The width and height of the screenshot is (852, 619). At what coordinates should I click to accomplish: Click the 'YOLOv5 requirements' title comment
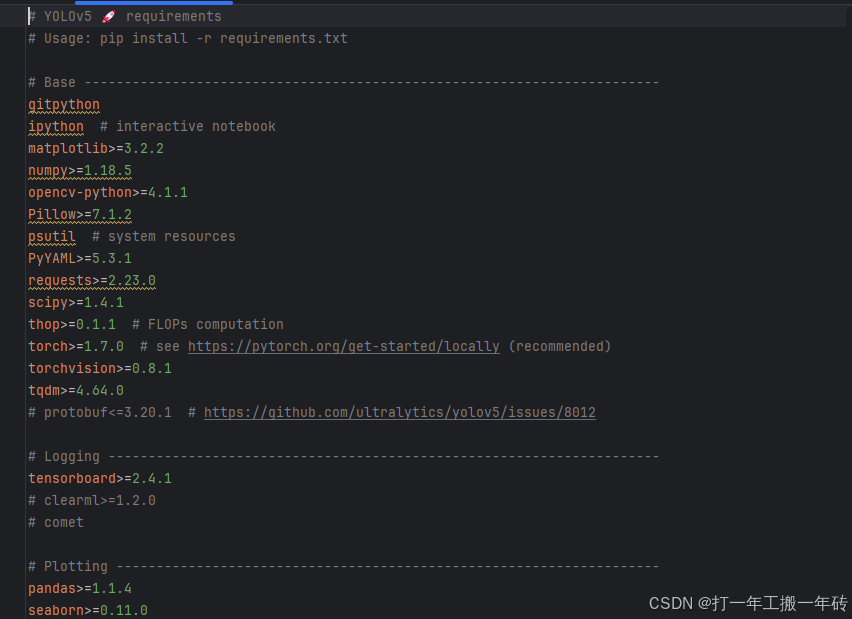point(125,16)
